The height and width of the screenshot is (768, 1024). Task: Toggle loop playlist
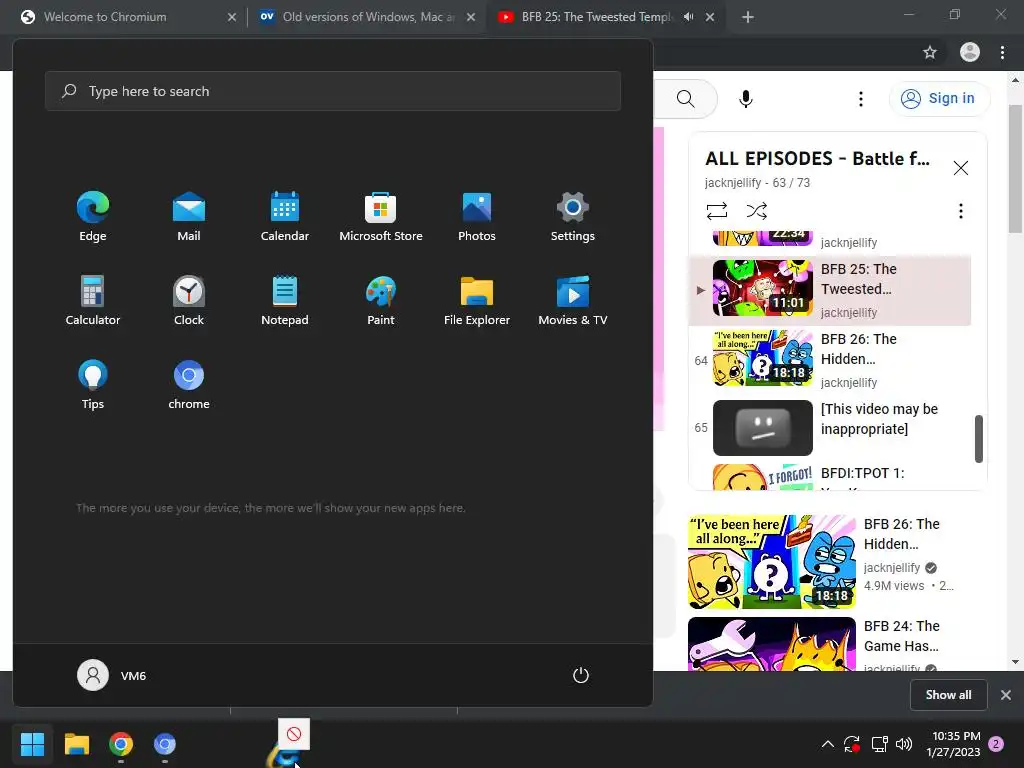click(716, 211)
